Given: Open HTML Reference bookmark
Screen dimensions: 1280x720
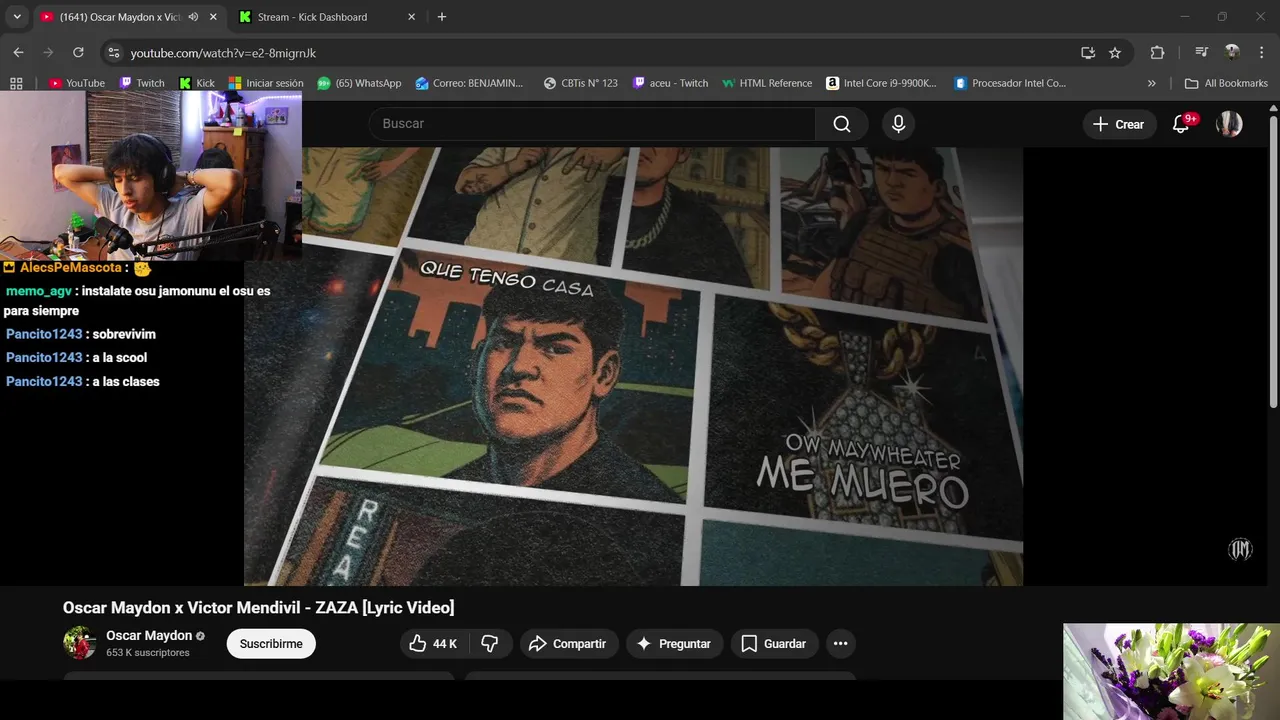Looking at the screenshot, I should (767, 83).
